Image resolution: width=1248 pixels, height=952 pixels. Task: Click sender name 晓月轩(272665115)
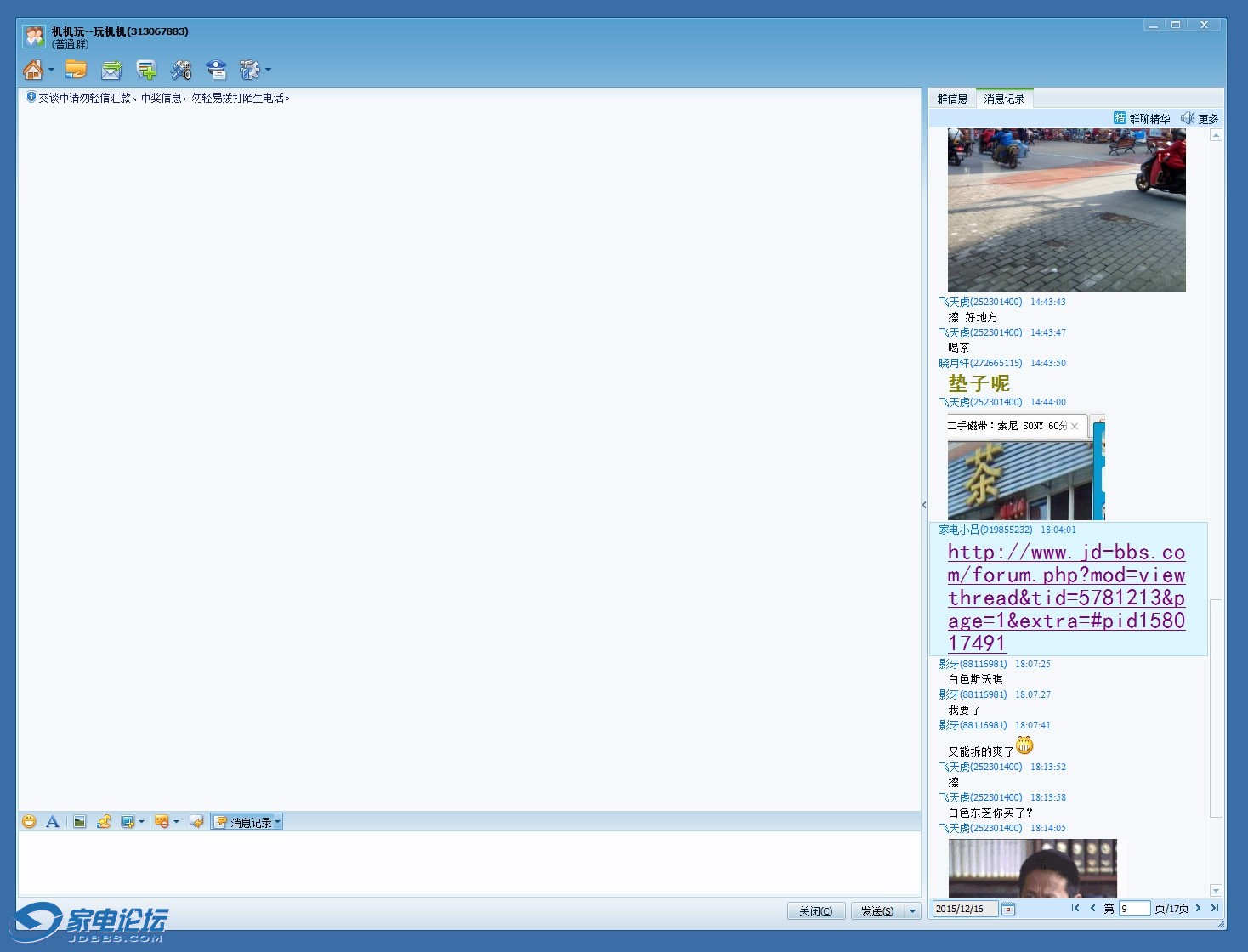pos(980,363)
